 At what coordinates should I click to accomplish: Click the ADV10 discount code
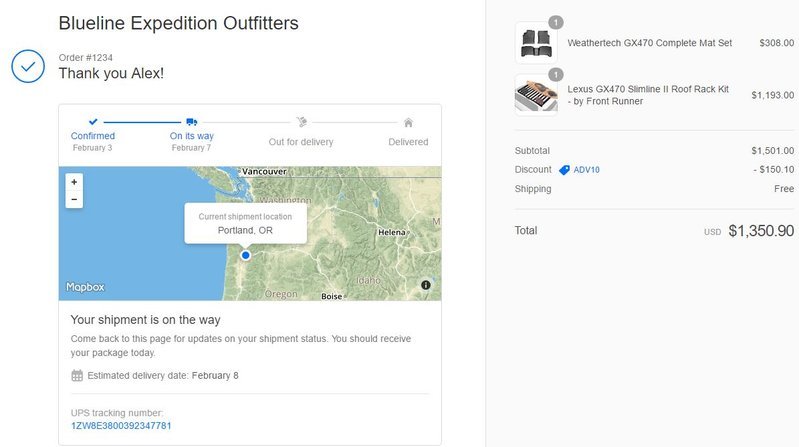tap(587, 170)
